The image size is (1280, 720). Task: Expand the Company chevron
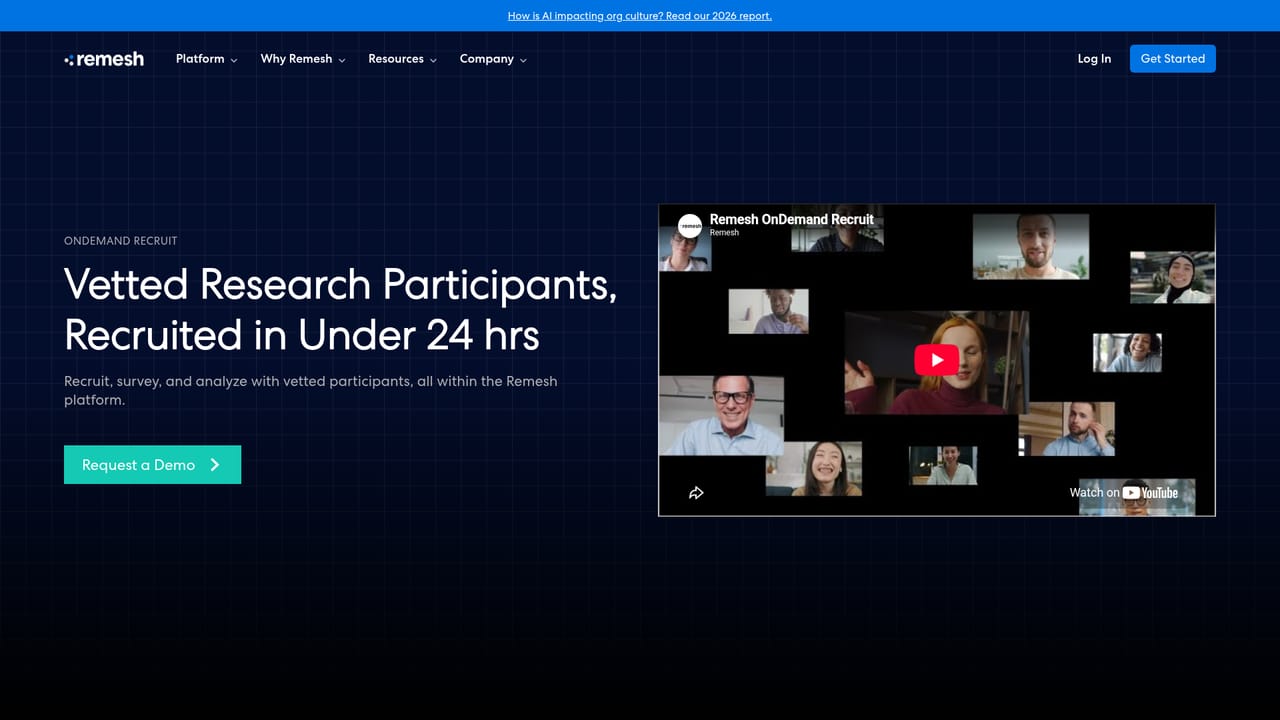[x=523, y=60]
